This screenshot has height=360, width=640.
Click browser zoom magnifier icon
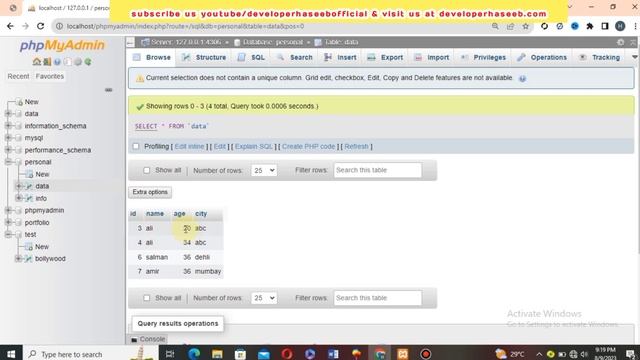pos(495,26)
